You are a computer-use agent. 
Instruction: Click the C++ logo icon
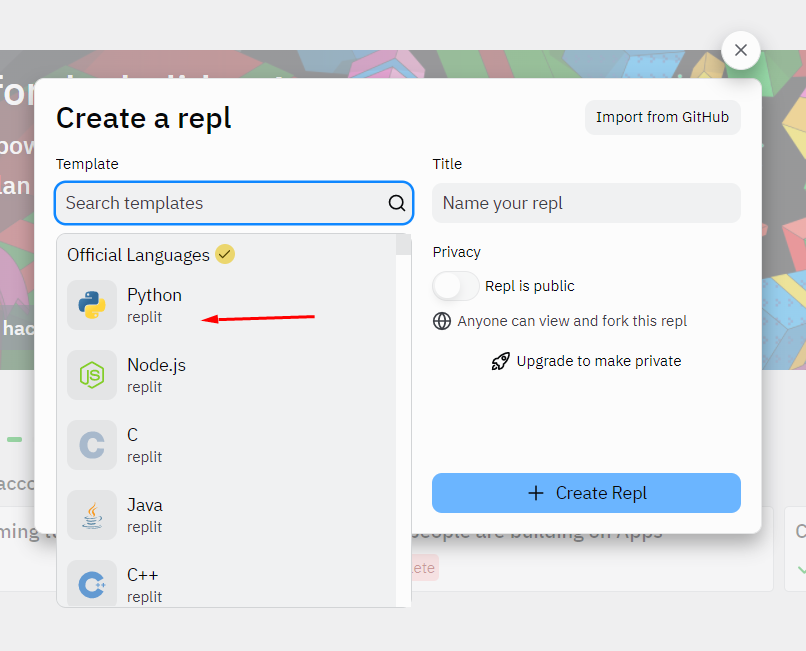pos(92,585)
